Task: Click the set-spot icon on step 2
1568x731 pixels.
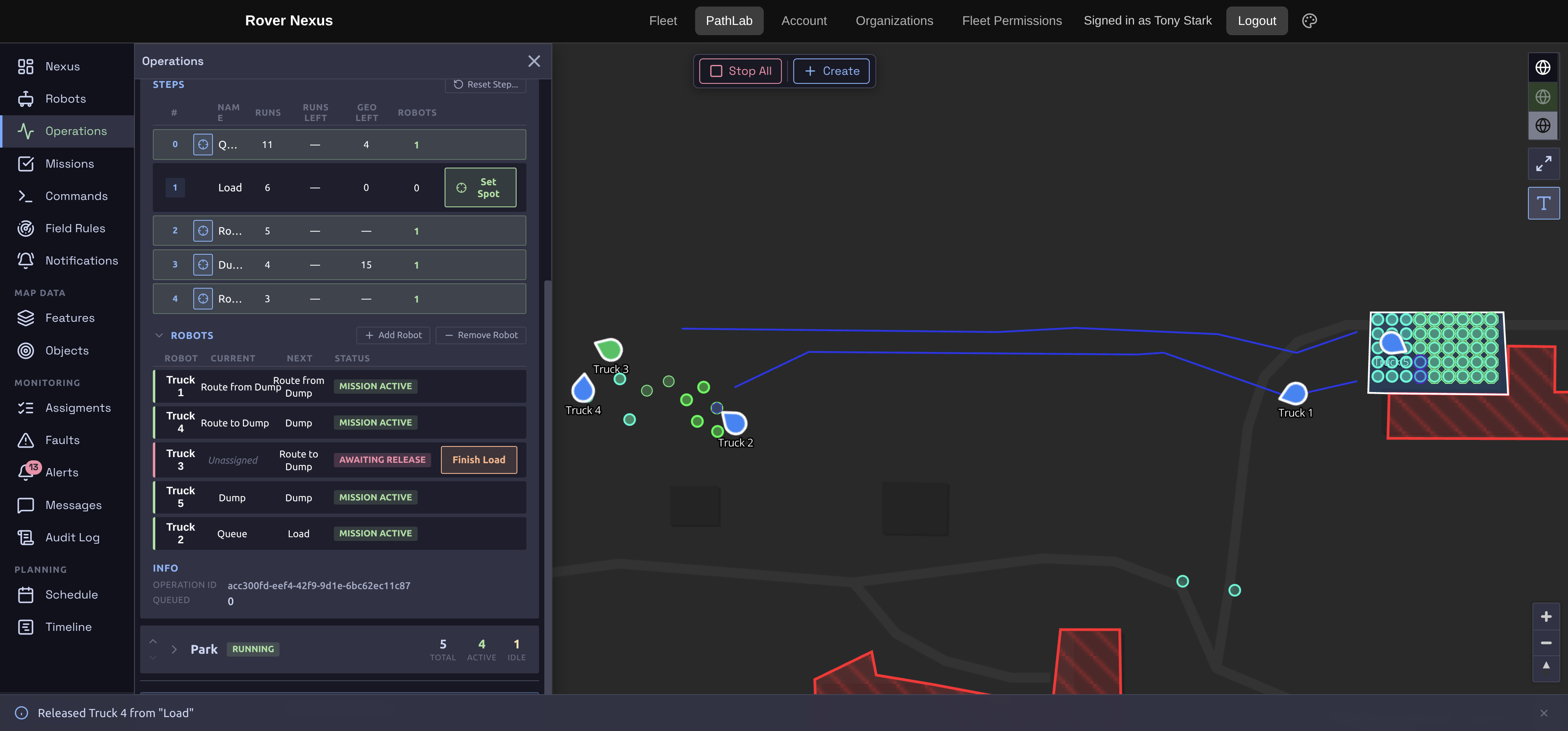Action: coord(203,231)
